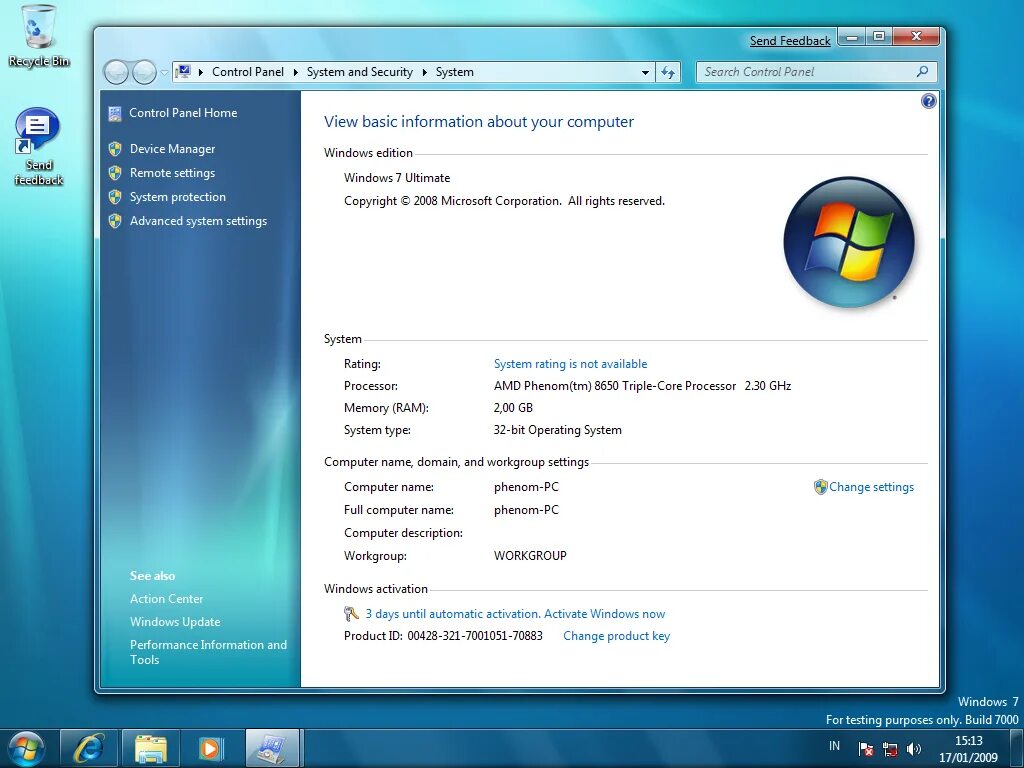This screenshot has width=1024, height=768.
Task: Open Windows Explorer from the taskbar
Action: point(150,748)
